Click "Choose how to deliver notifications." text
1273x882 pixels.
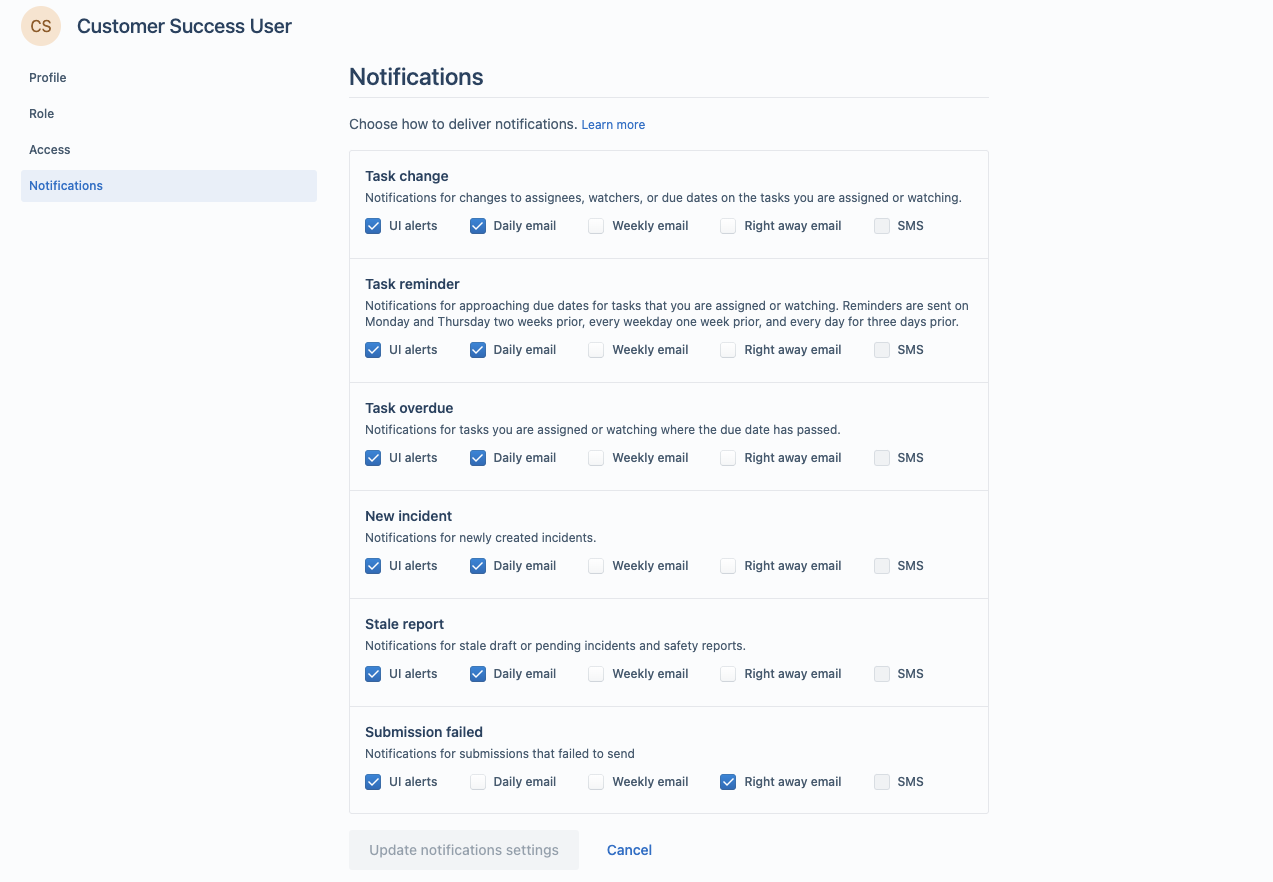coord(463,124)
